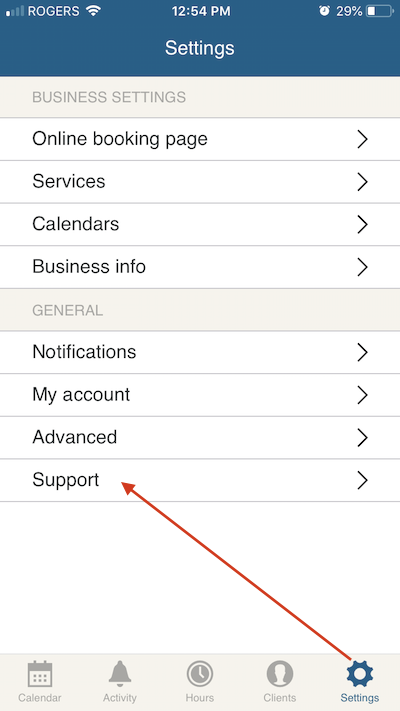Screen dimensions: 400x711
Task: Open the Calendar tab icon
Action: [x=40, y=674]
